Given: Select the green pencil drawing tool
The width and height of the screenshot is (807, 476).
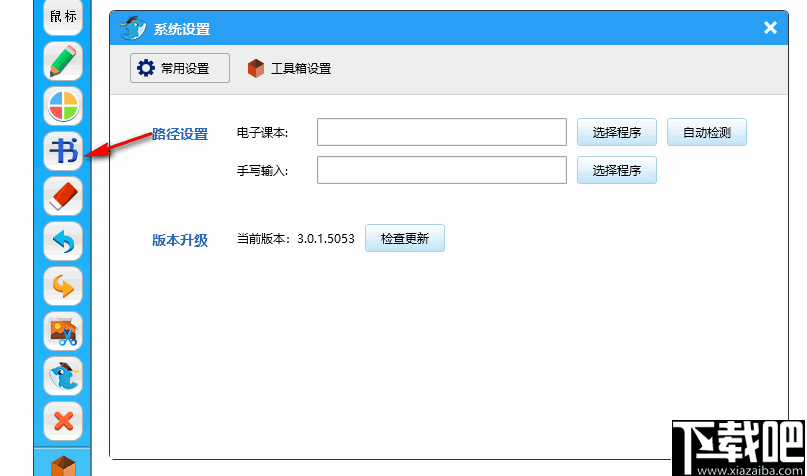Looking at the screenshot, I should [63, 61].
